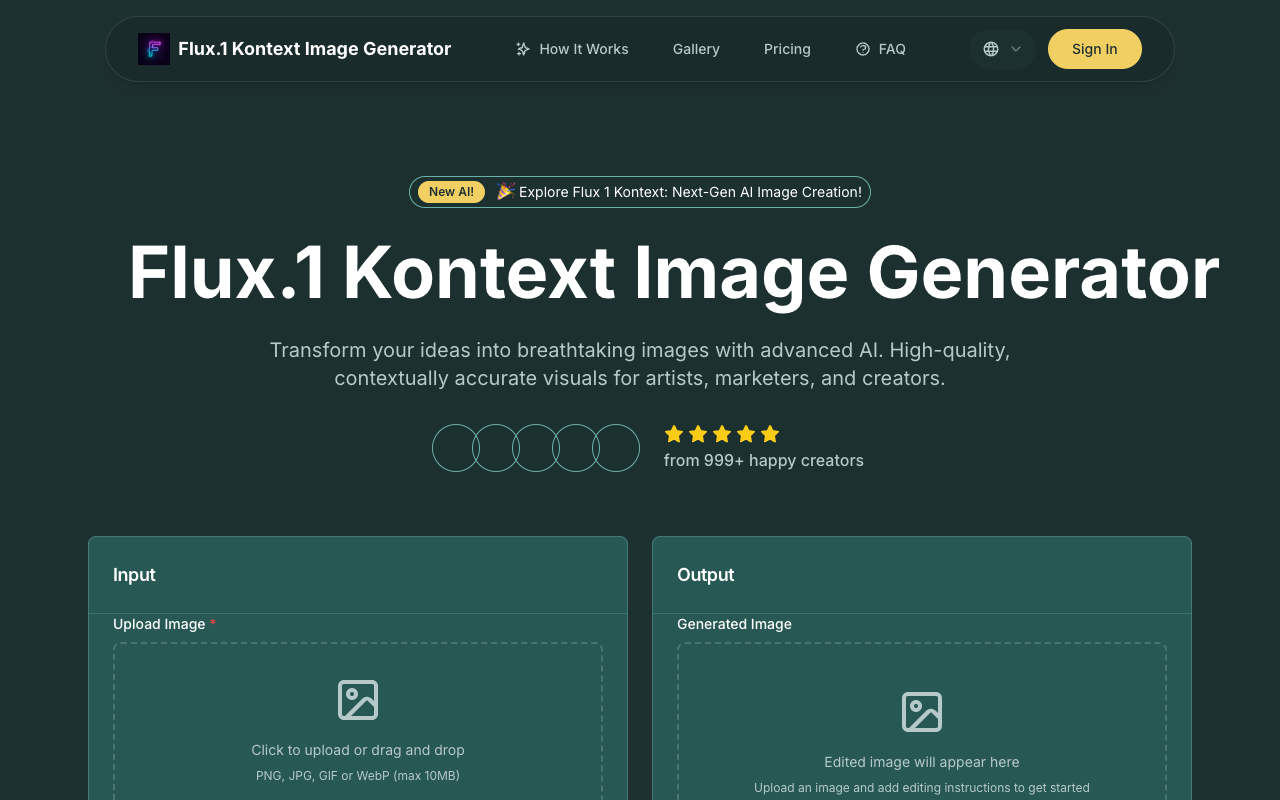Click 'PNG, JPG, GIF or WebP (max 10MB)' text

point(358,776)
